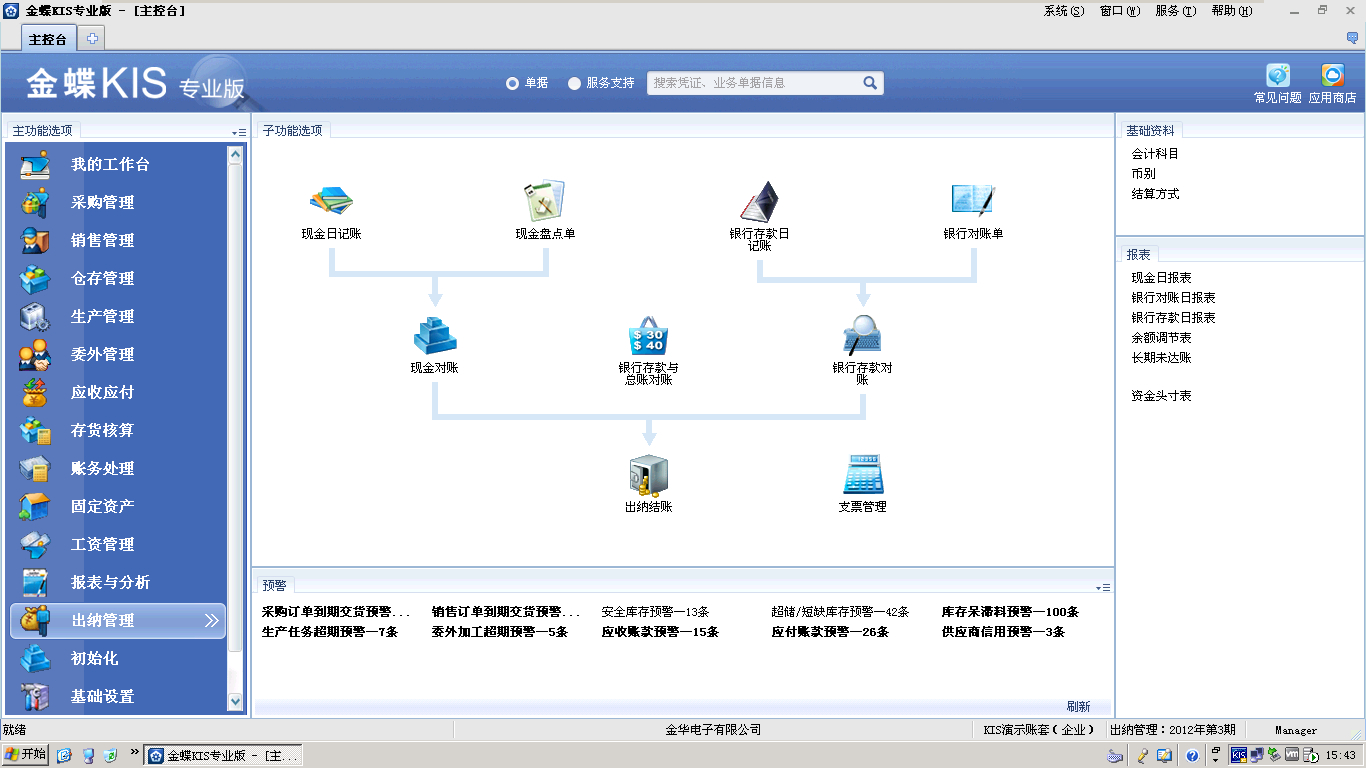This screenshot has height=768, width=1366.
Task: Open the 服务(T) menu
Action: click(x=1175, y=11)
